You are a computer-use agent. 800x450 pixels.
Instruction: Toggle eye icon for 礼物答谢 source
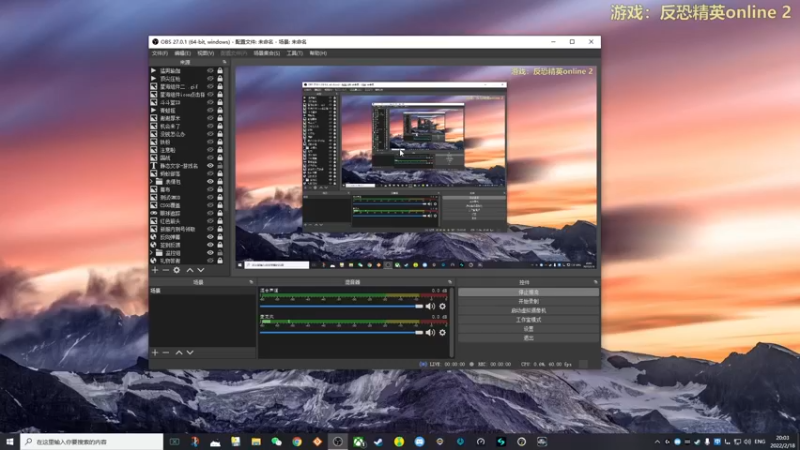tap(210, 261)
